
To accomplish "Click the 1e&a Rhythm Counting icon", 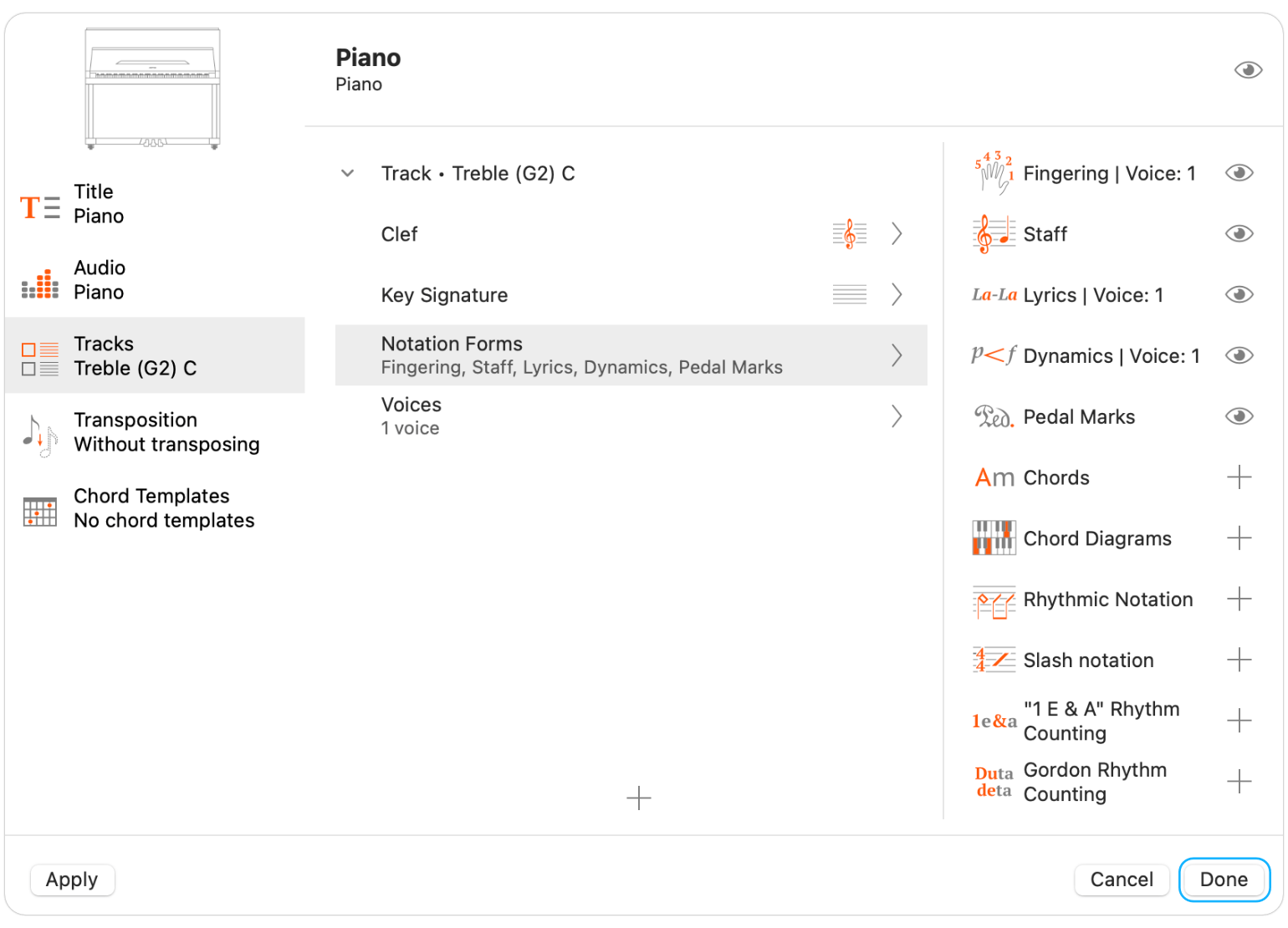I will (x=994, y=721).
